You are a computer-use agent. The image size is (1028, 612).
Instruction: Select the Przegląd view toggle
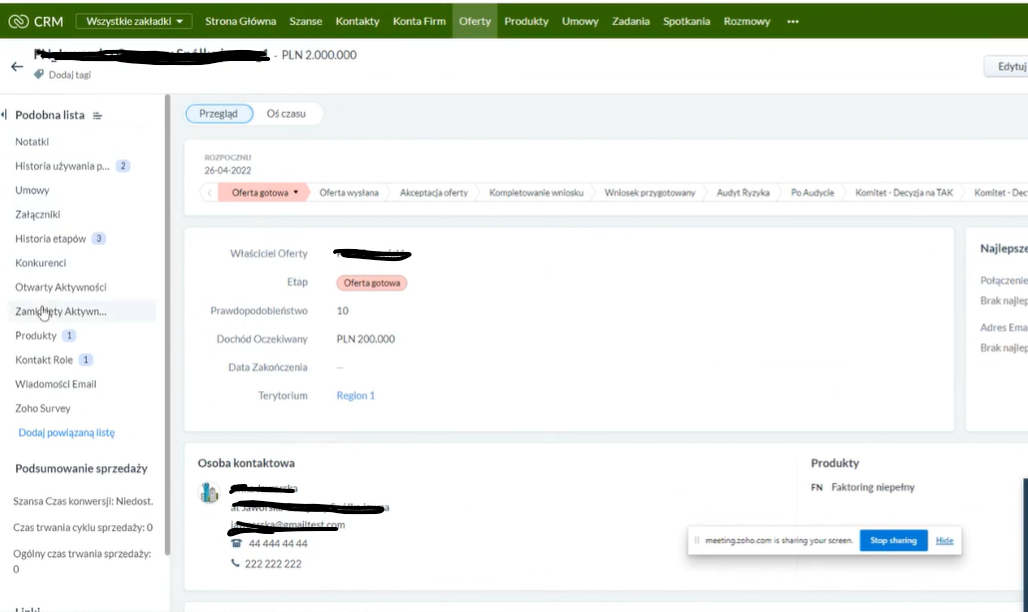[219, 113]
